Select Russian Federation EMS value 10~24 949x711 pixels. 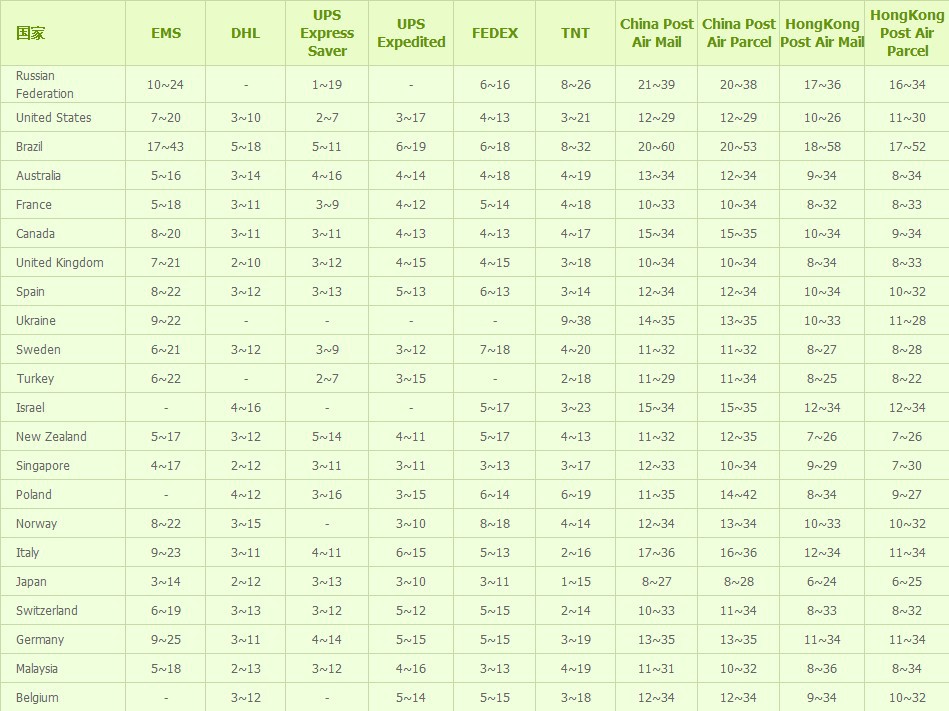coord(165,85)
